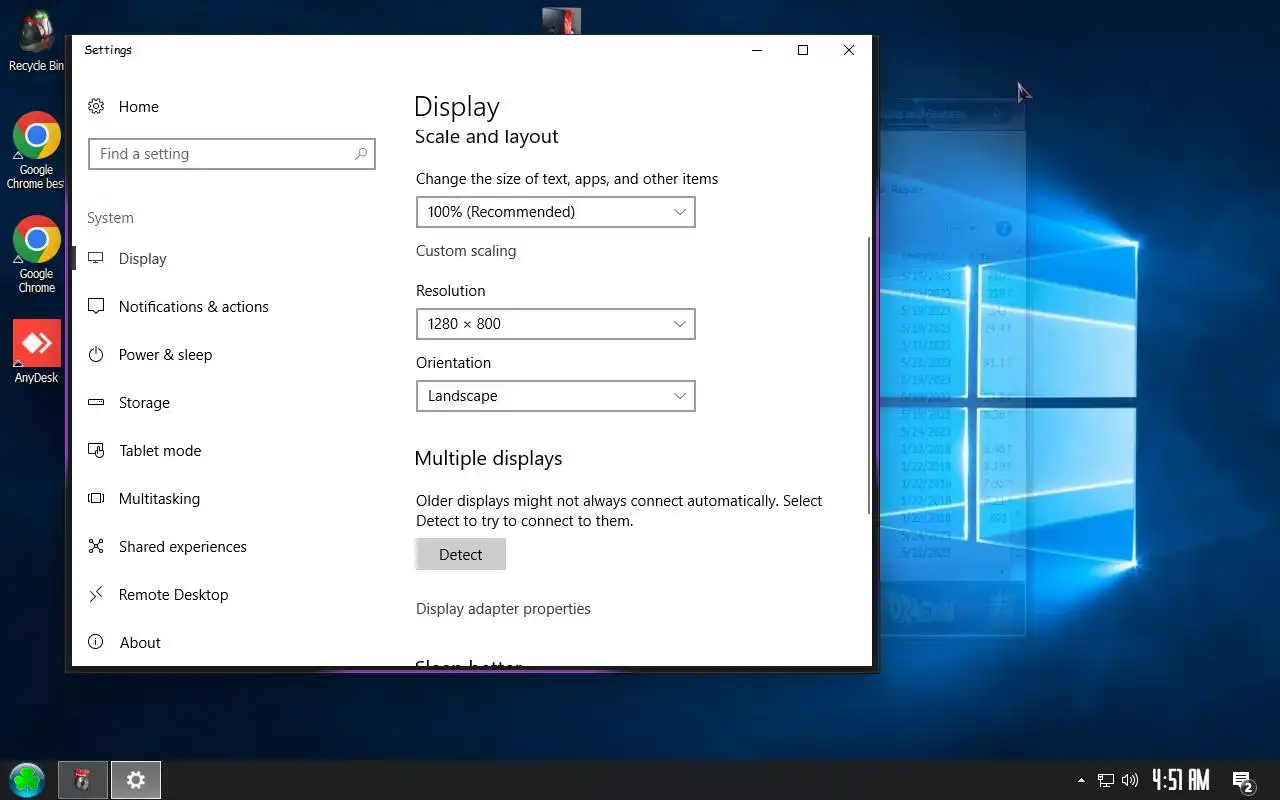Click the 4:51 AM taskbar clock
The height and width of the screenshot is (800, 1280).
pyautogui.click(x=1181, y=780)
